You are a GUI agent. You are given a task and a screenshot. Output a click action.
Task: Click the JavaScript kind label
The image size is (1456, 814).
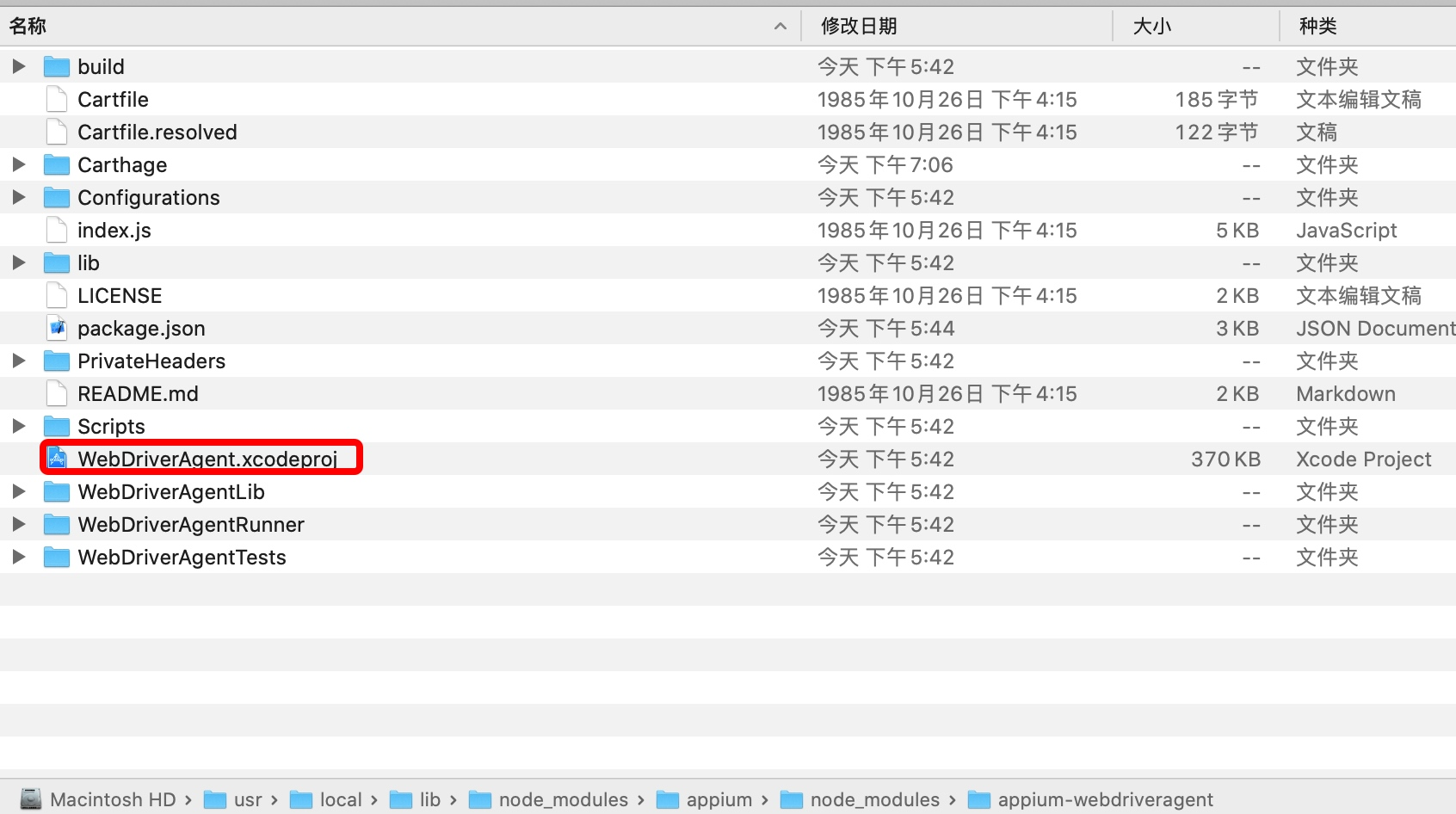[1347, 230]
